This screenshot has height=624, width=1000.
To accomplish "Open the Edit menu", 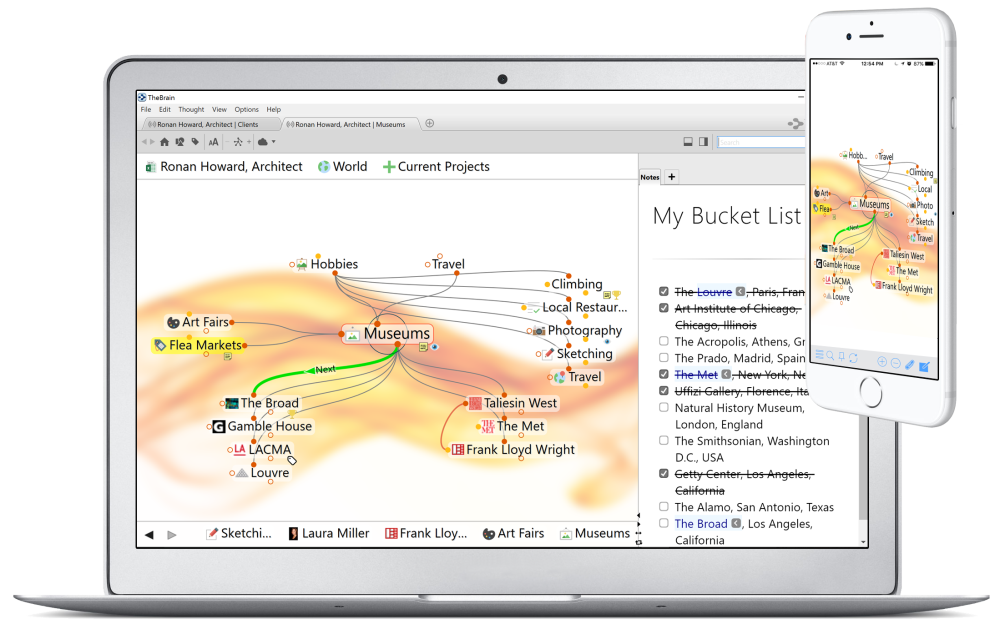I will [x=165, y=109].
